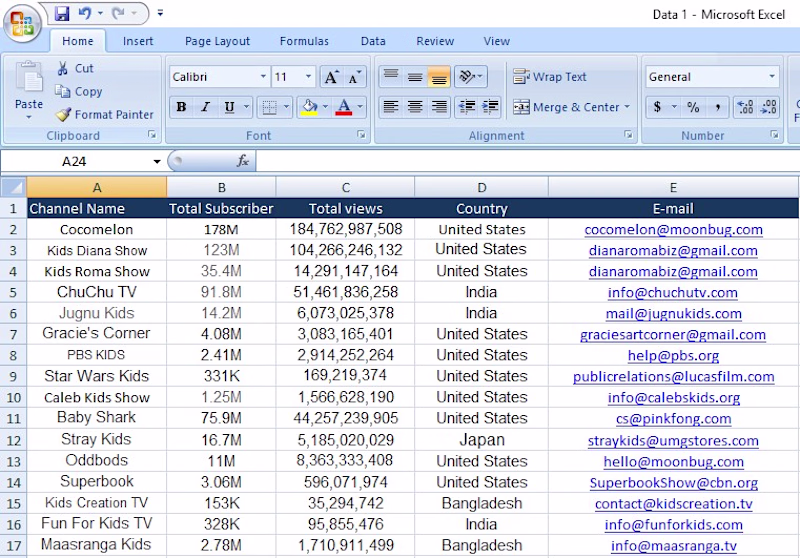Cut the selected cells
The height and width of the screenshot is (558, 800).
coord(75,68)
